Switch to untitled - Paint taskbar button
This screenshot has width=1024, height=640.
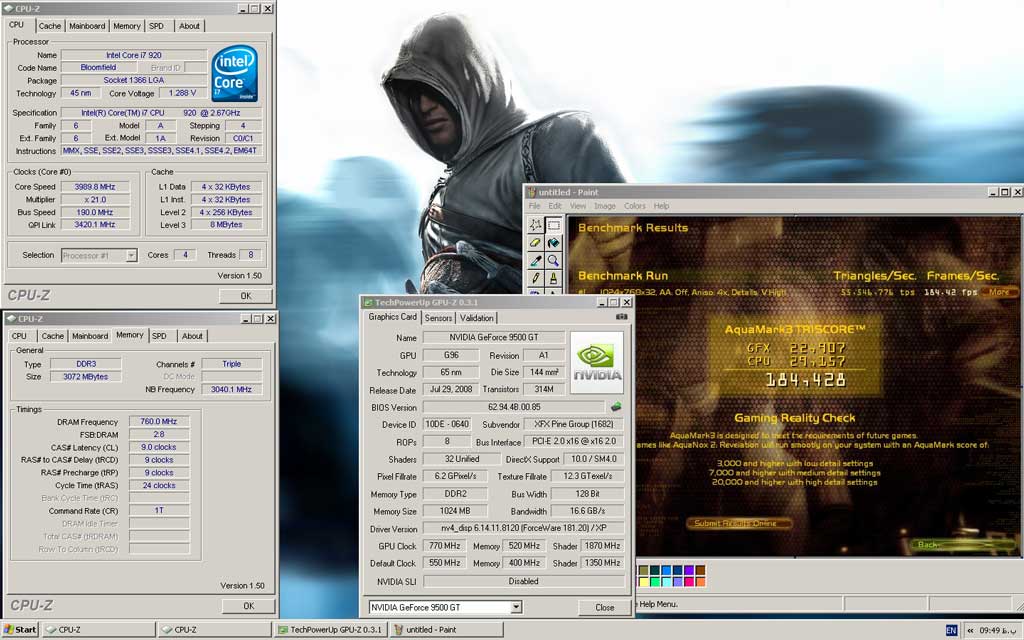coord(446,630)
